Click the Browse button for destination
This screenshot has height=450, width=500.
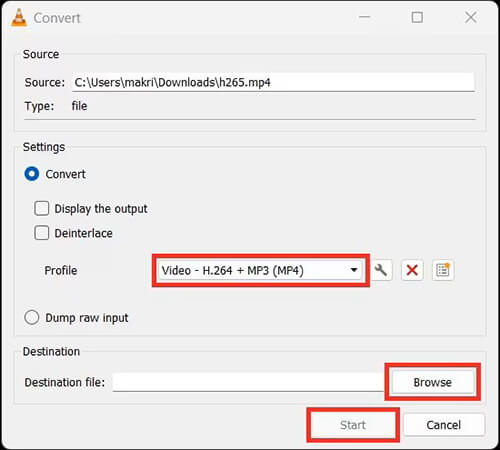[x=433, y=382]
